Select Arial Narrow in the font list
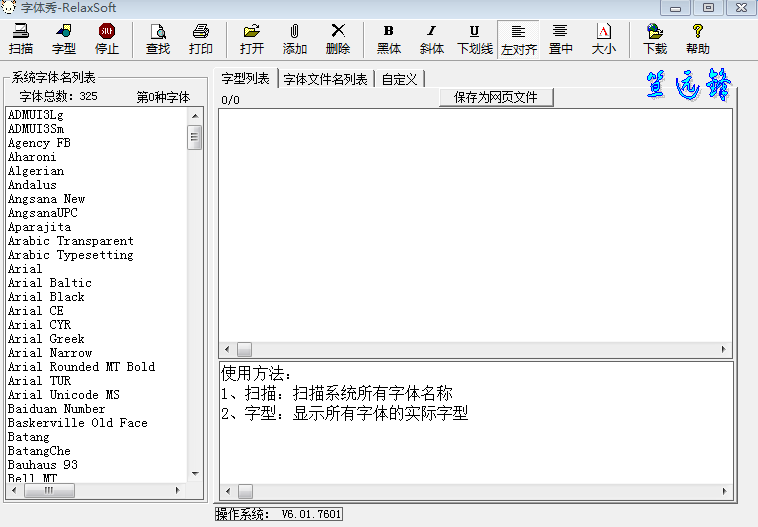Screen dimensions: 758x527 50,353
